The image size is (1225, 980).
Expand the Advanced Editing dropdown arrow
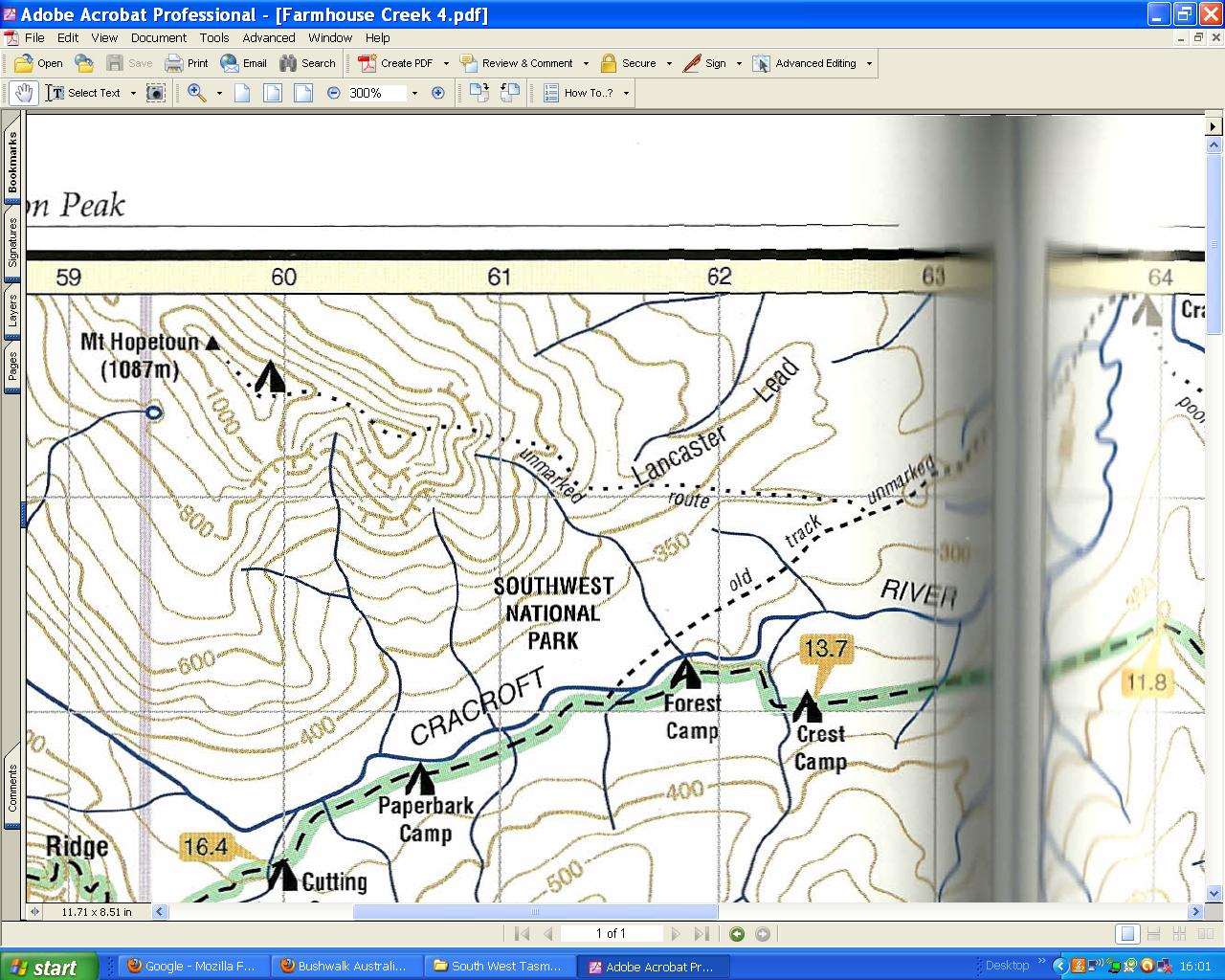[x=869, y=64]
